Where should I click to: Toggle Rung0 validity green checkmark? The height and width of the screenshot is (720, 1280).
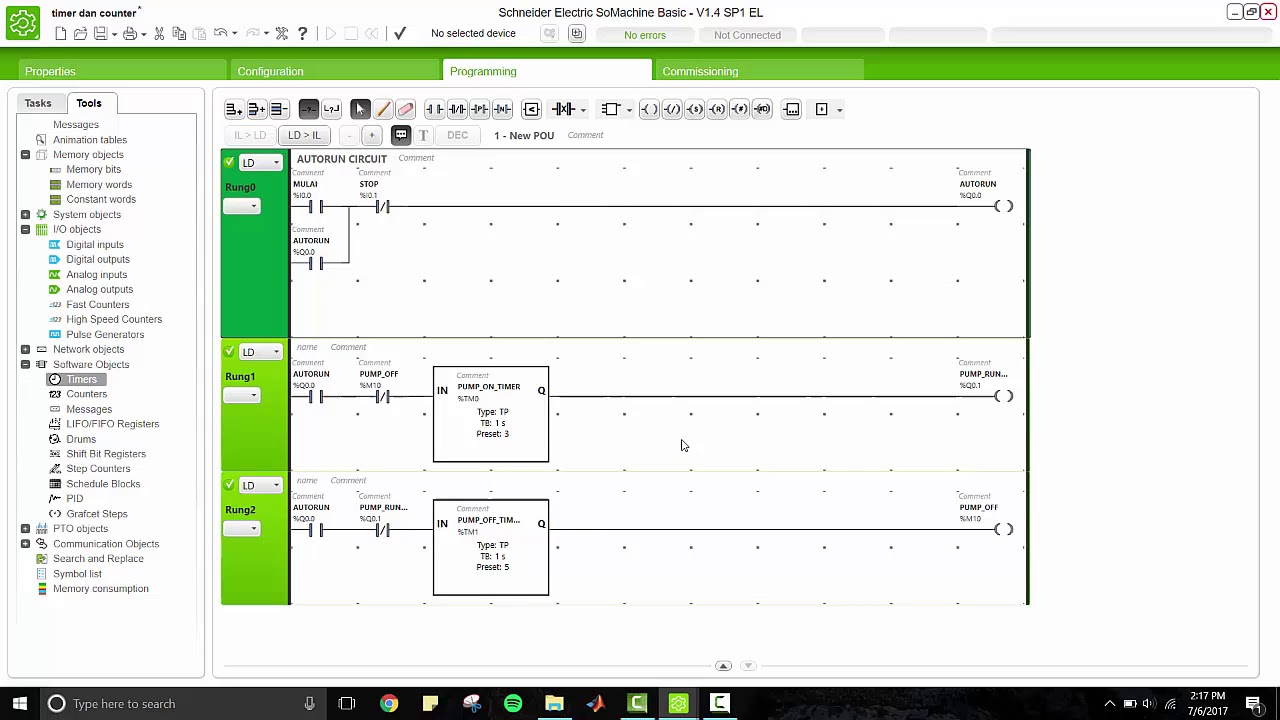(229, 162)
